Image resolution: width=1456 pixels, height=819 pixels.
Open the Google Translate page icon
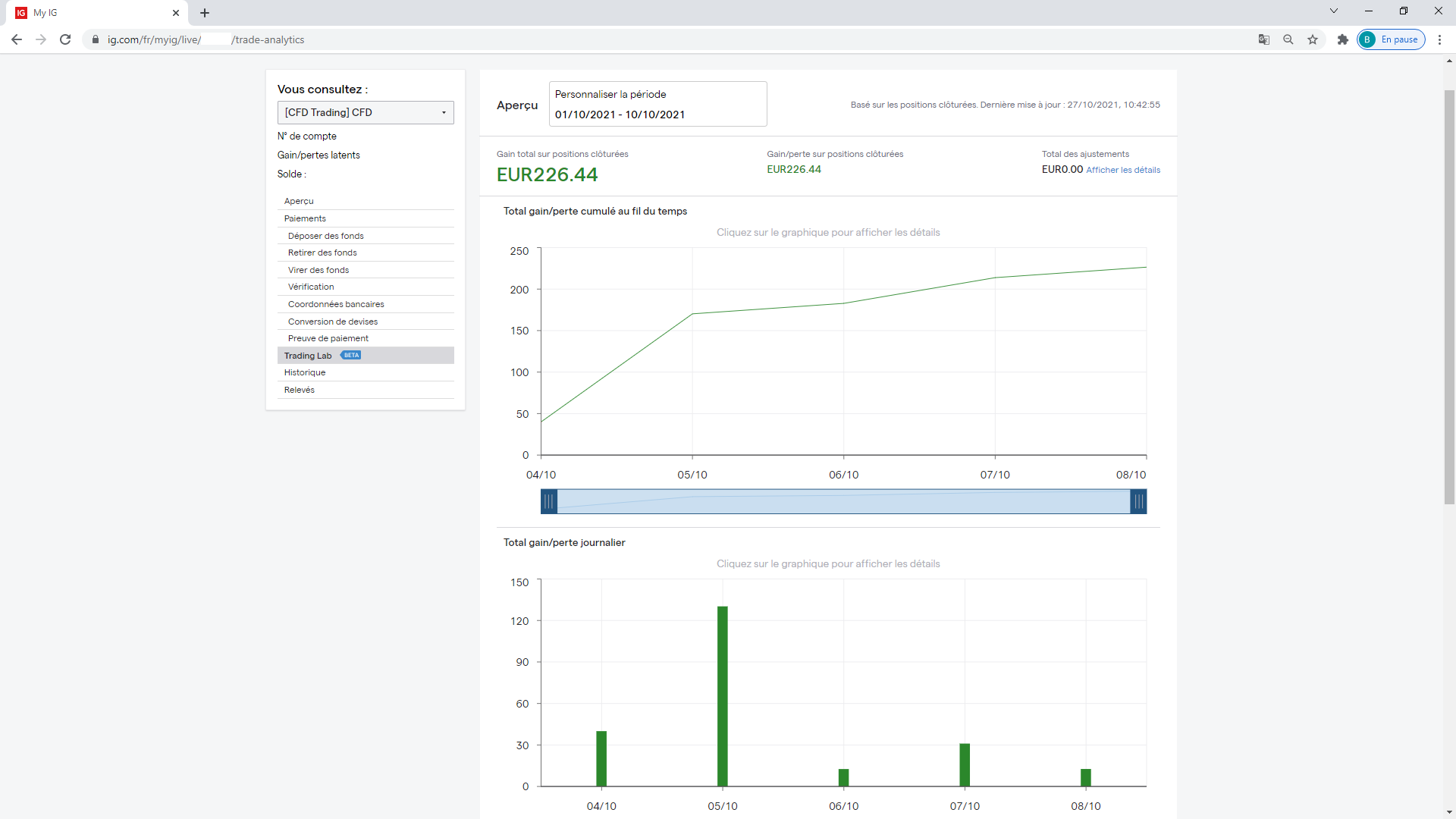click(x=1263, y=39)
